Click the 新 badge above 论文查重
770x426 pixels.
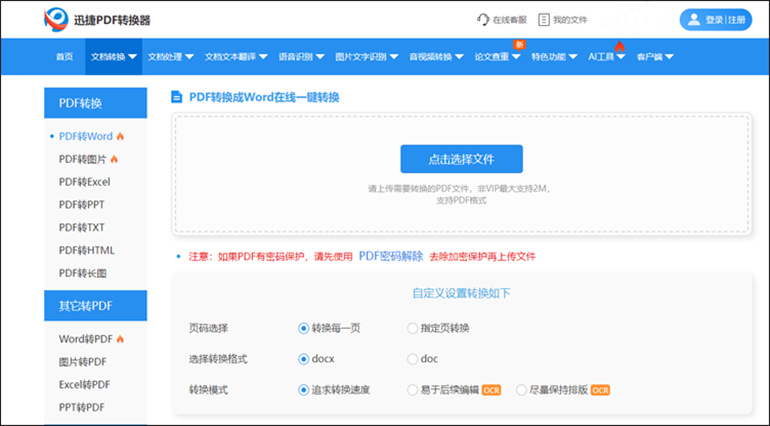[x=519, y=45]
